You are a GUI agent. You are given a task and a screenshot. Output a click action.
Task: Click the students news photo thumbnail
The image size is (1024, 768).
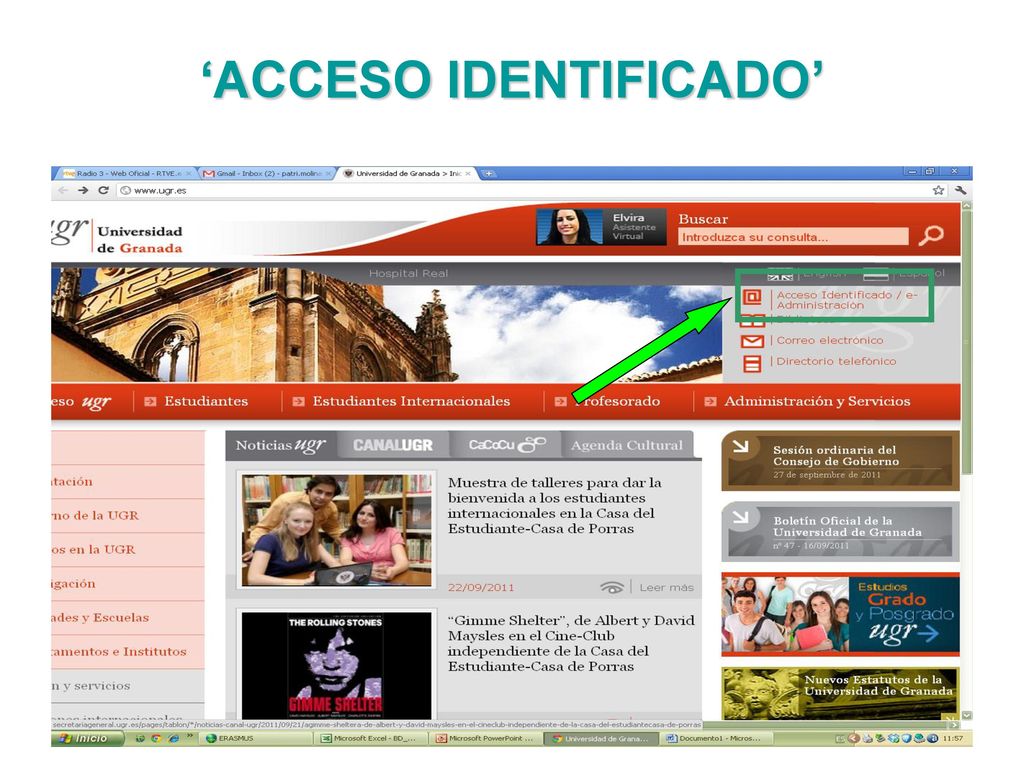click(336, 530)
